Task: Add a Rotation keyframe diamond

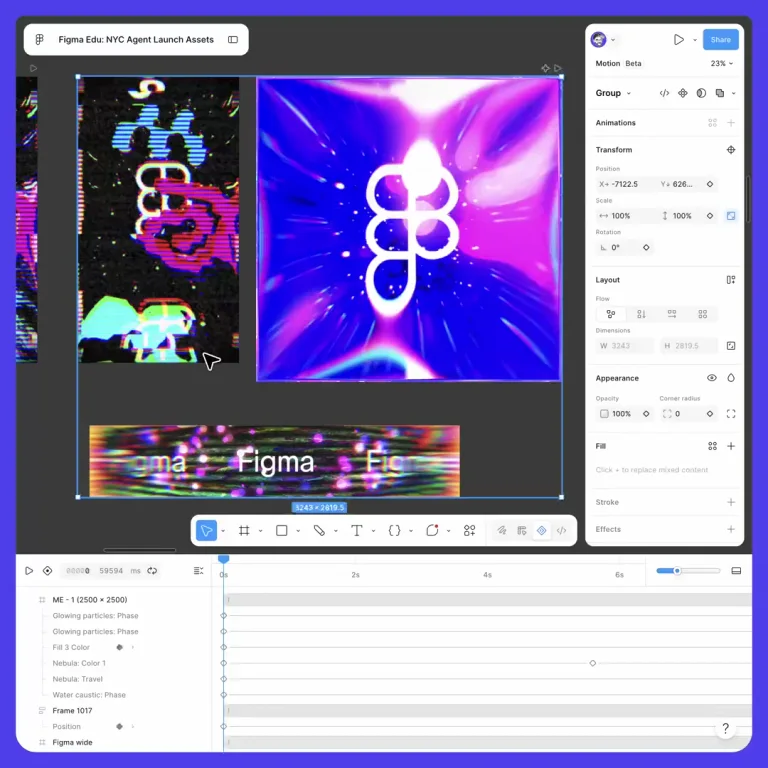Action: 646,247
